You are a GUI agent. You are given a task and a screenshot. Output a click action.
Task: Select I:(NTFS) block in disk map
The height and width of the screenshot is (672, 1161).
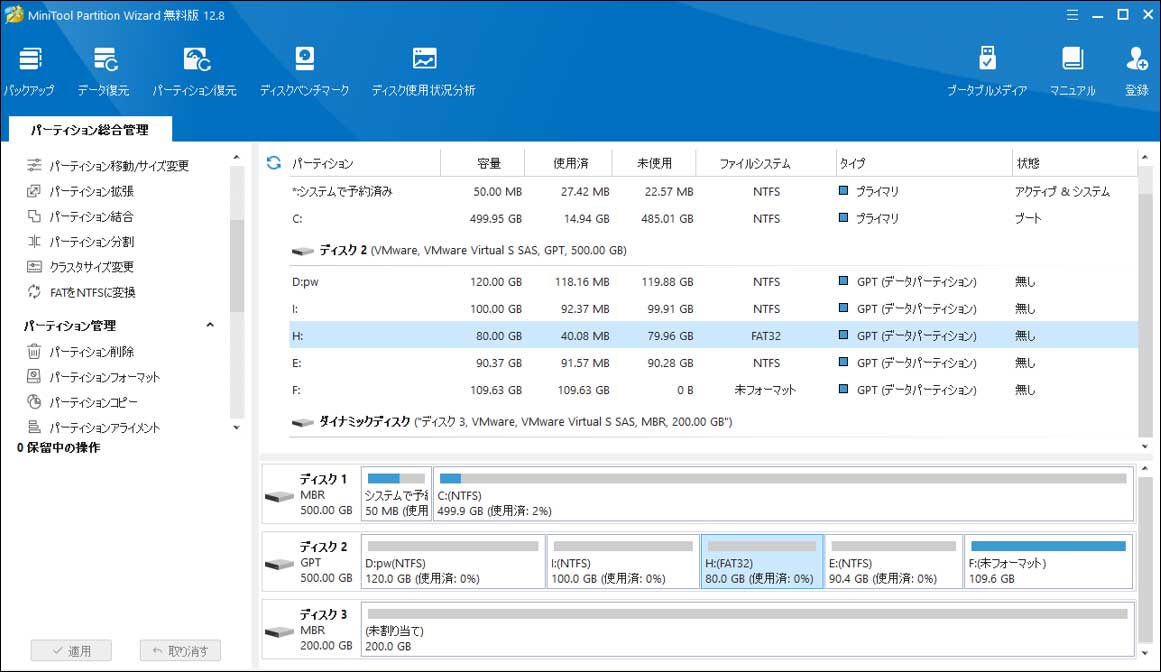coord(623,562)
